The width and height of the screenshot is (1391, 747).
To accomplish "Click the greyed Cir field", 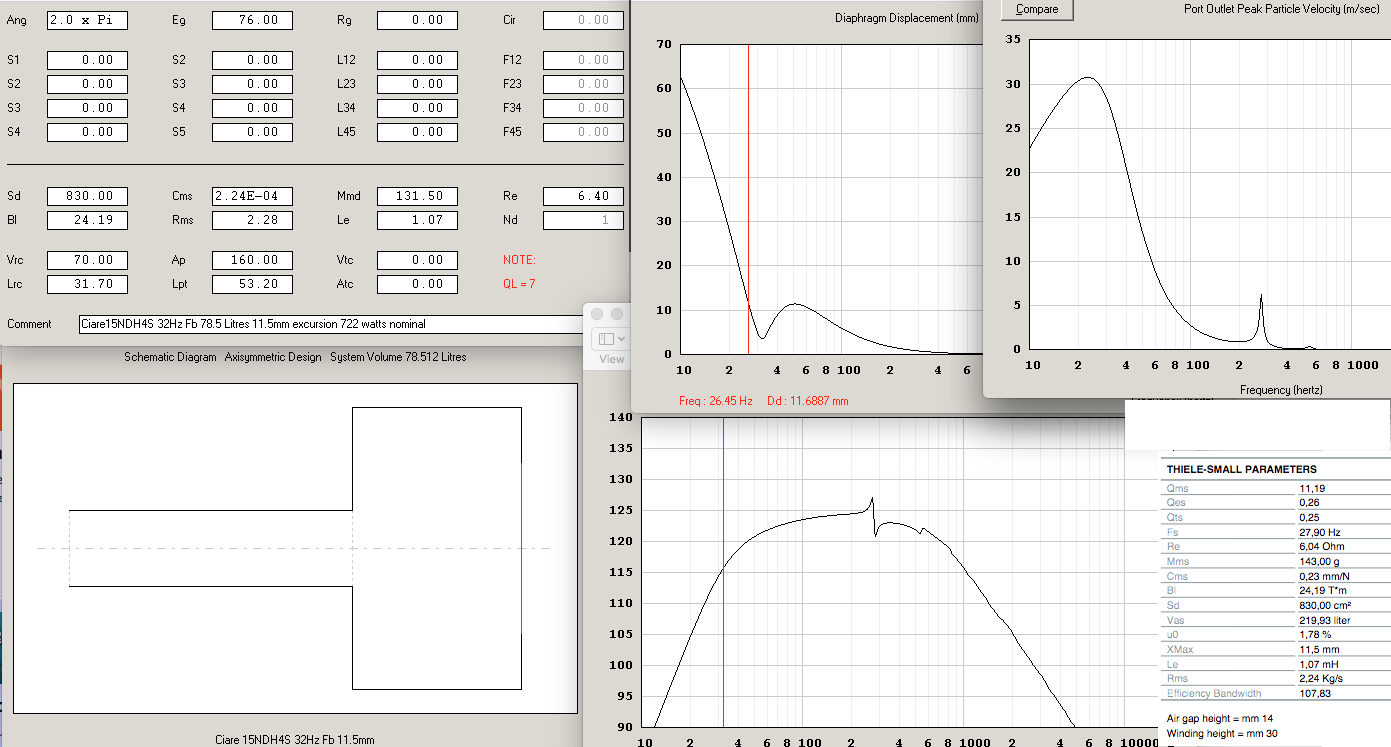I will pyautogui.click(x=583, y=20).
